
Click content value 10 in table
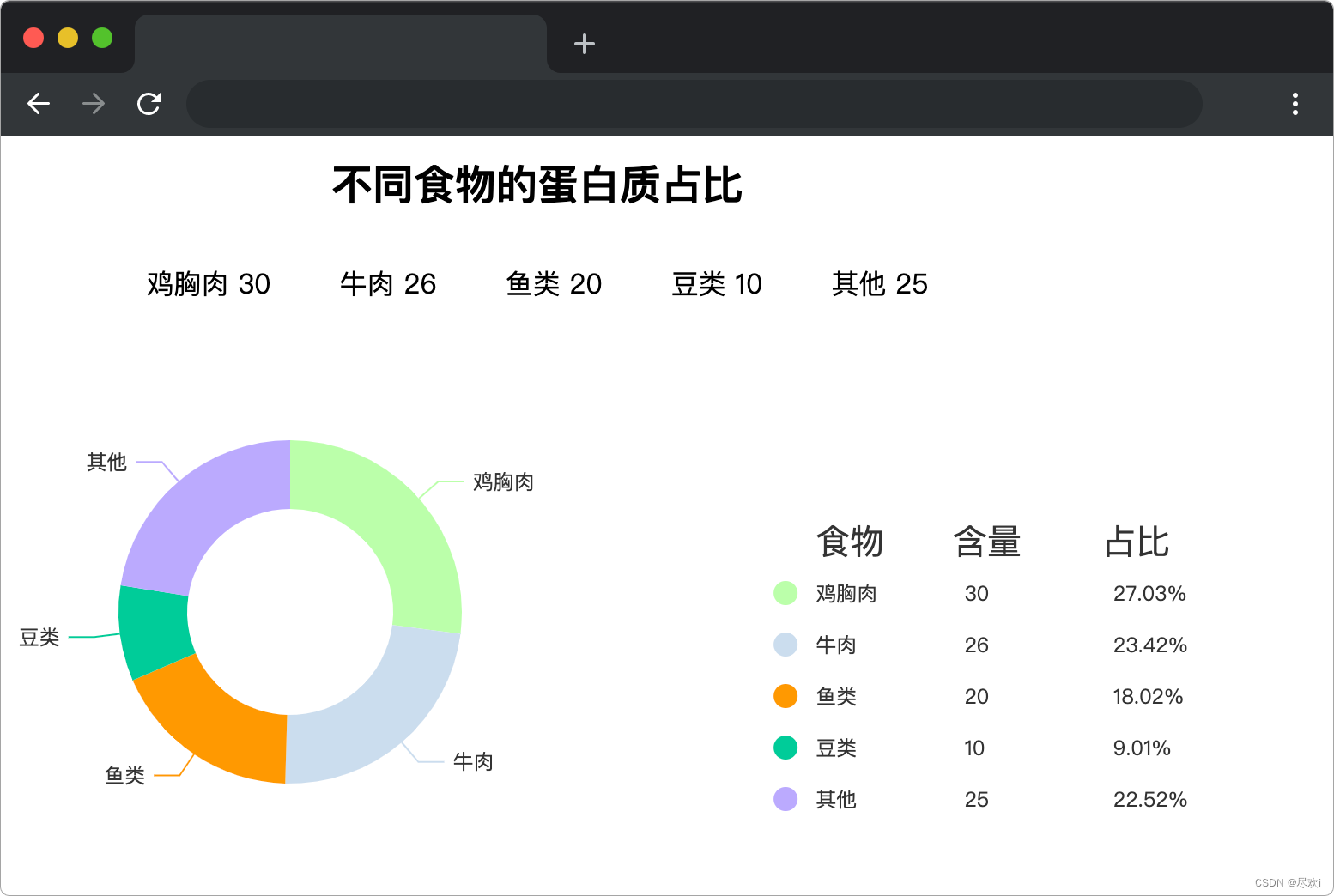pos(974,748)
